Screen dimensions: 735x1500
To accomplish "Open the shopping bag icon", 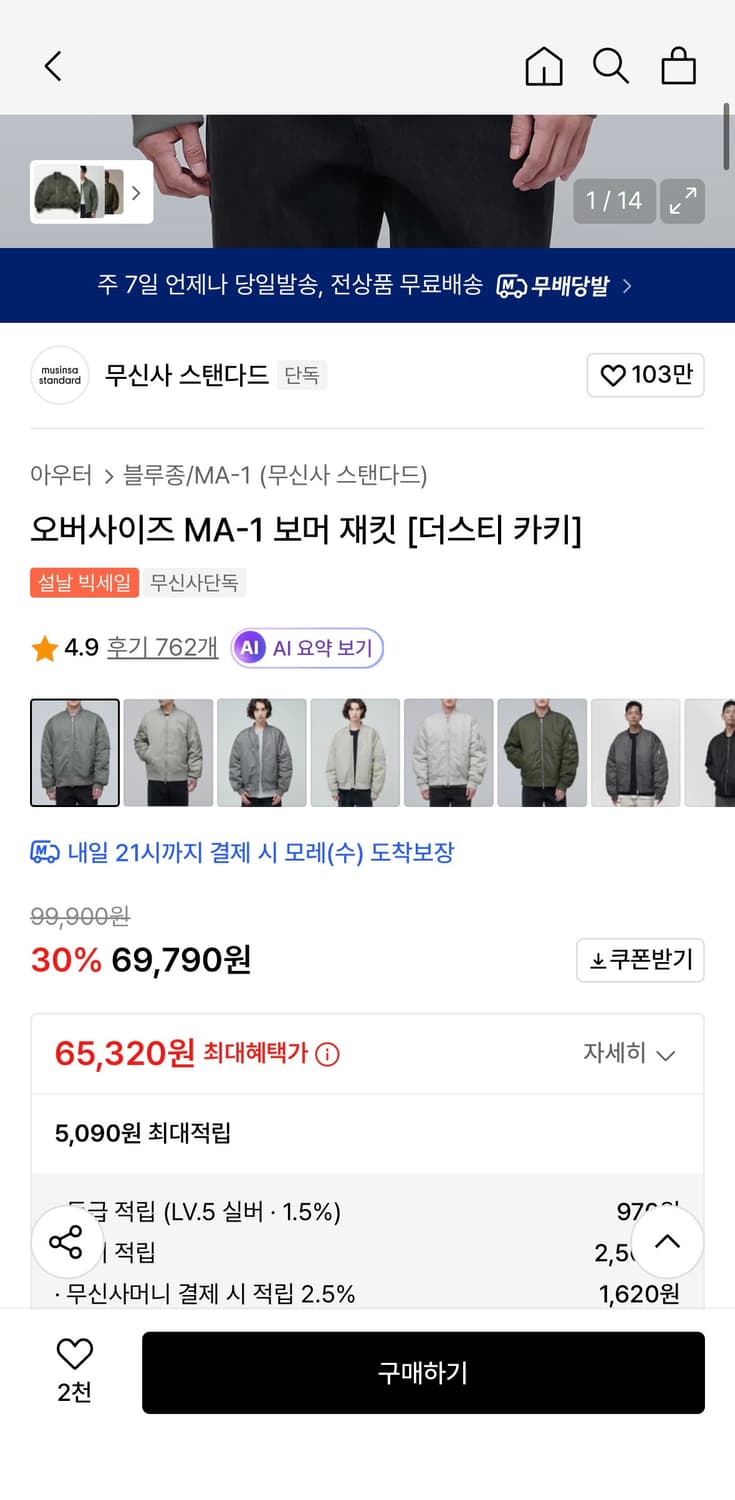I will point(679,66).
